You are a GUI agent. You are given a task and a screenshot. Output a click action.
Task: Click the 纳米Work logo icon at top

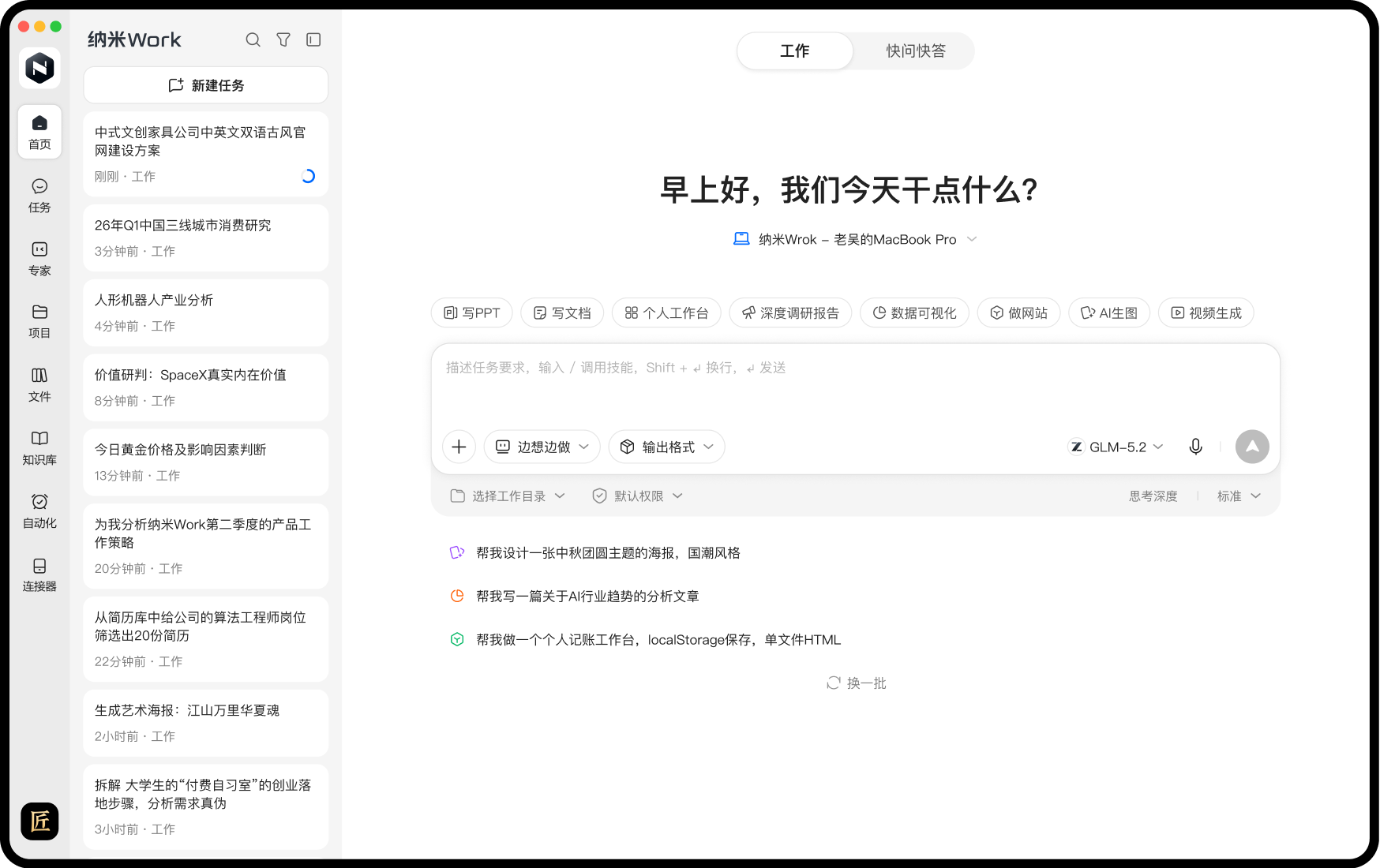(39, 68)
